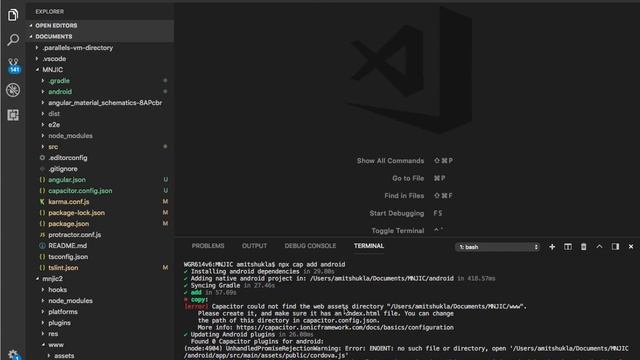This screenshot has height=360, width=640.
Task: Open the Manage gear icon
Action: pos(13,354)
